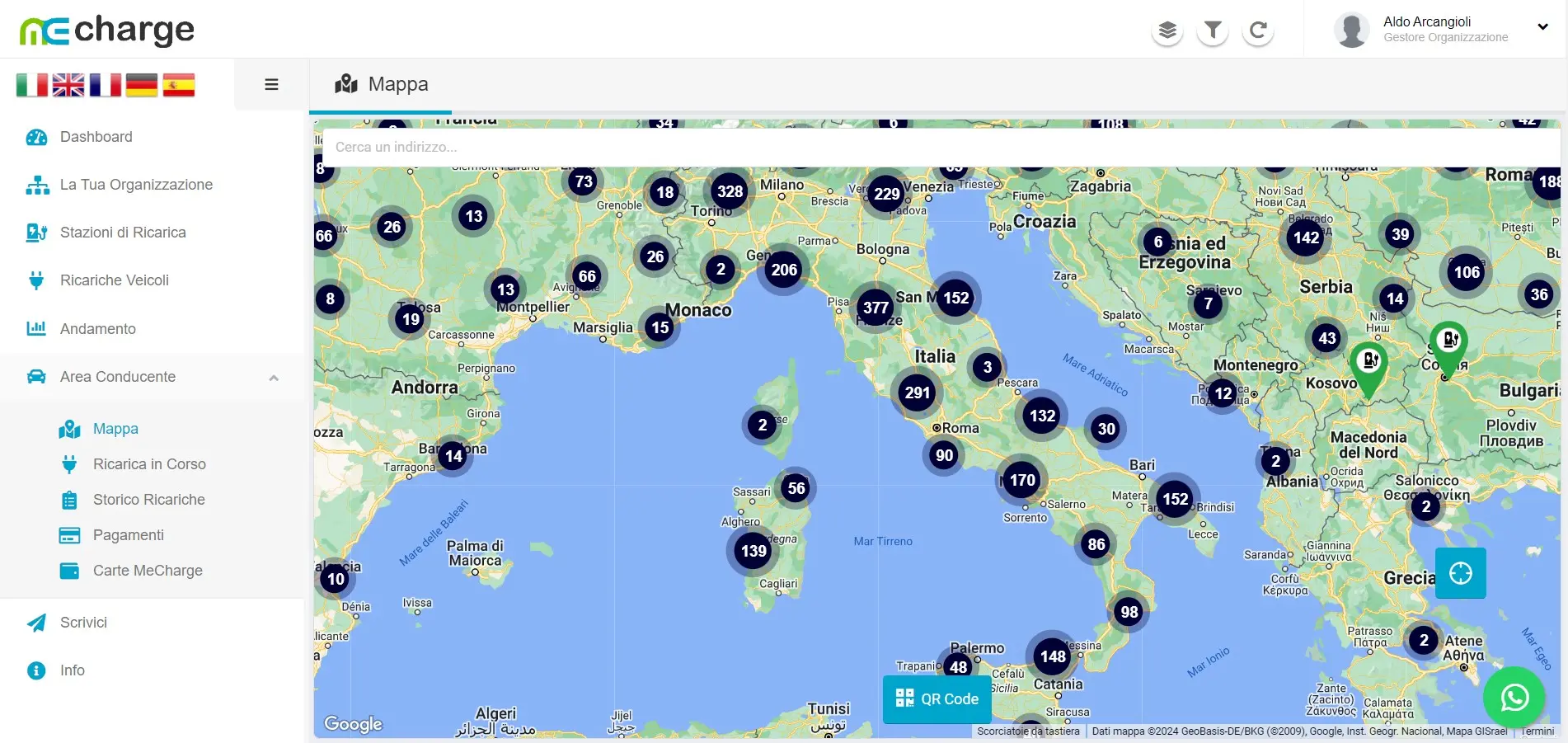This screenshot has width=1568, height=743.
Task: Click the 142 cluster in Serbia
Action: [x=1306, y=237]
